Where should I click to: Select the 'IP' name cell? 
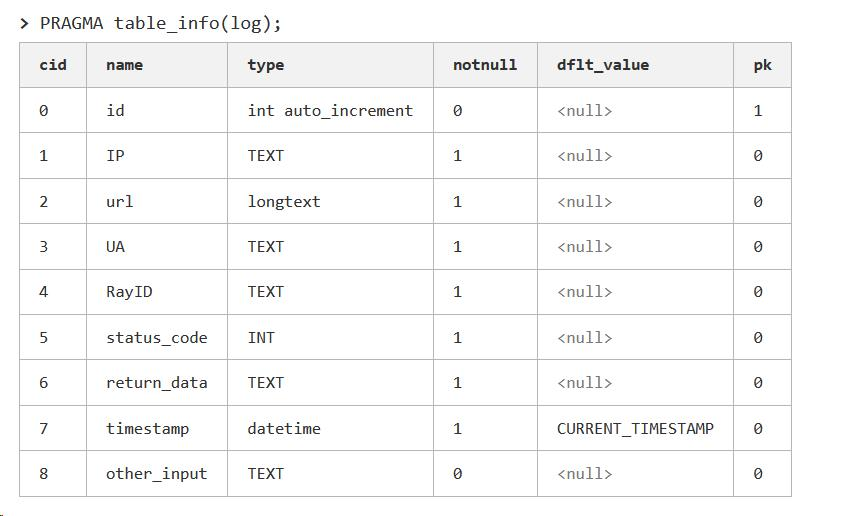(115, 156)
